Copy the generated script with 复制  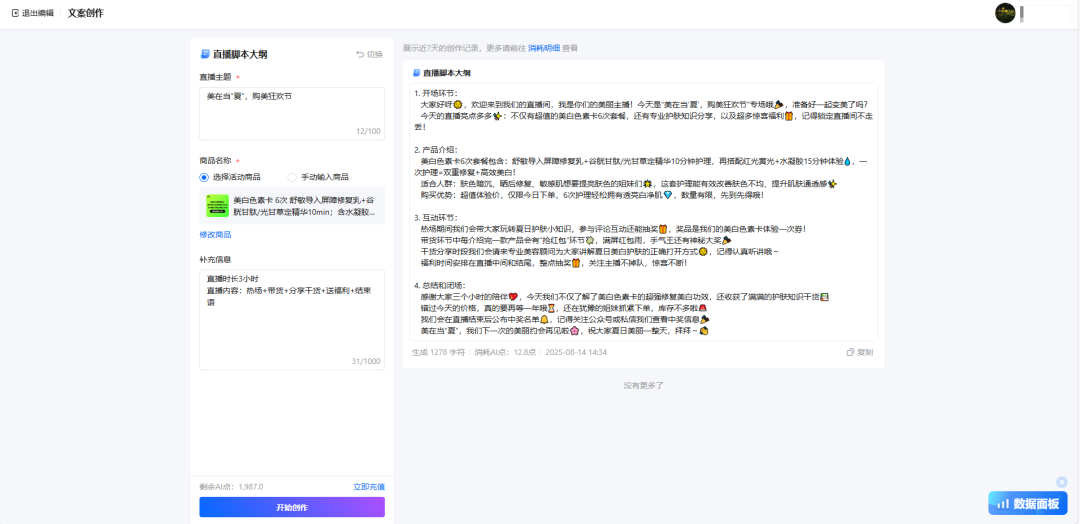(x=859, y=352)
